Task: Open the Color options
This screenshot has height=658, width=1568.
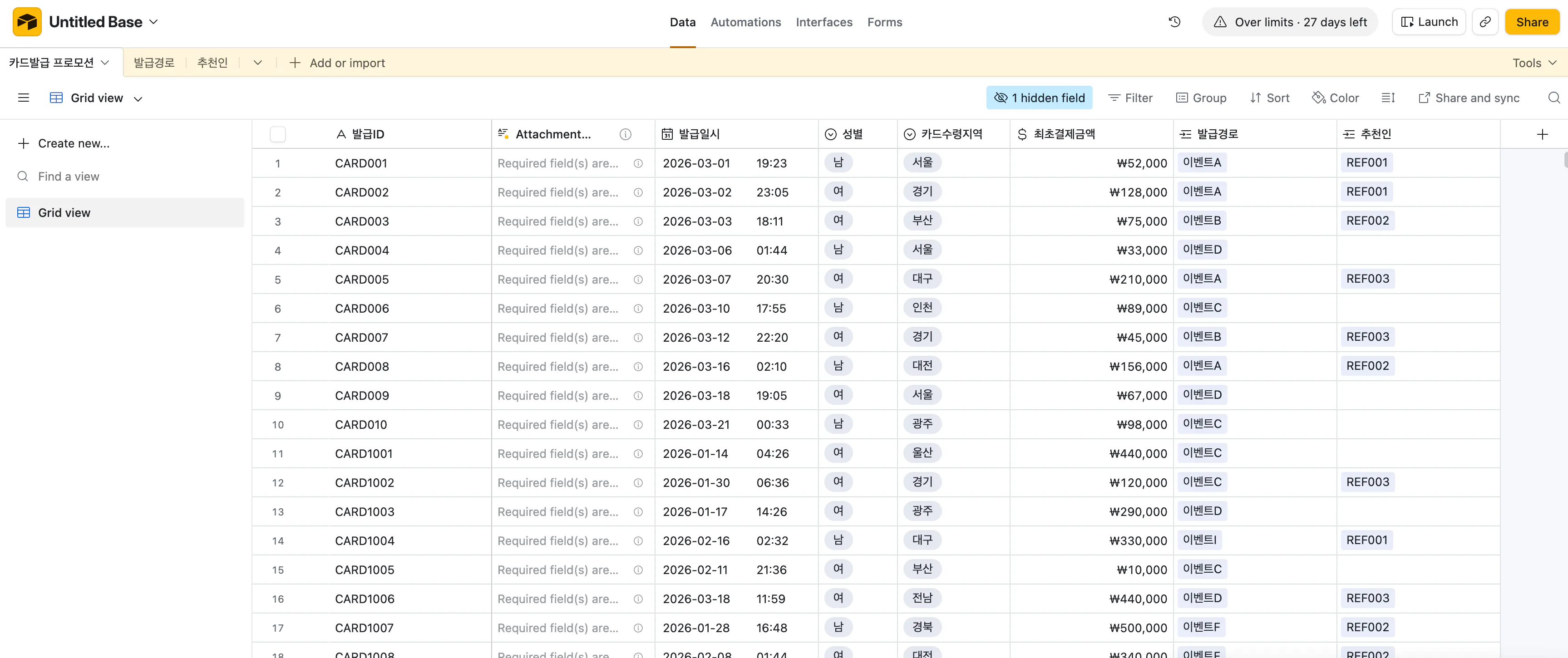Action: 1335,98
